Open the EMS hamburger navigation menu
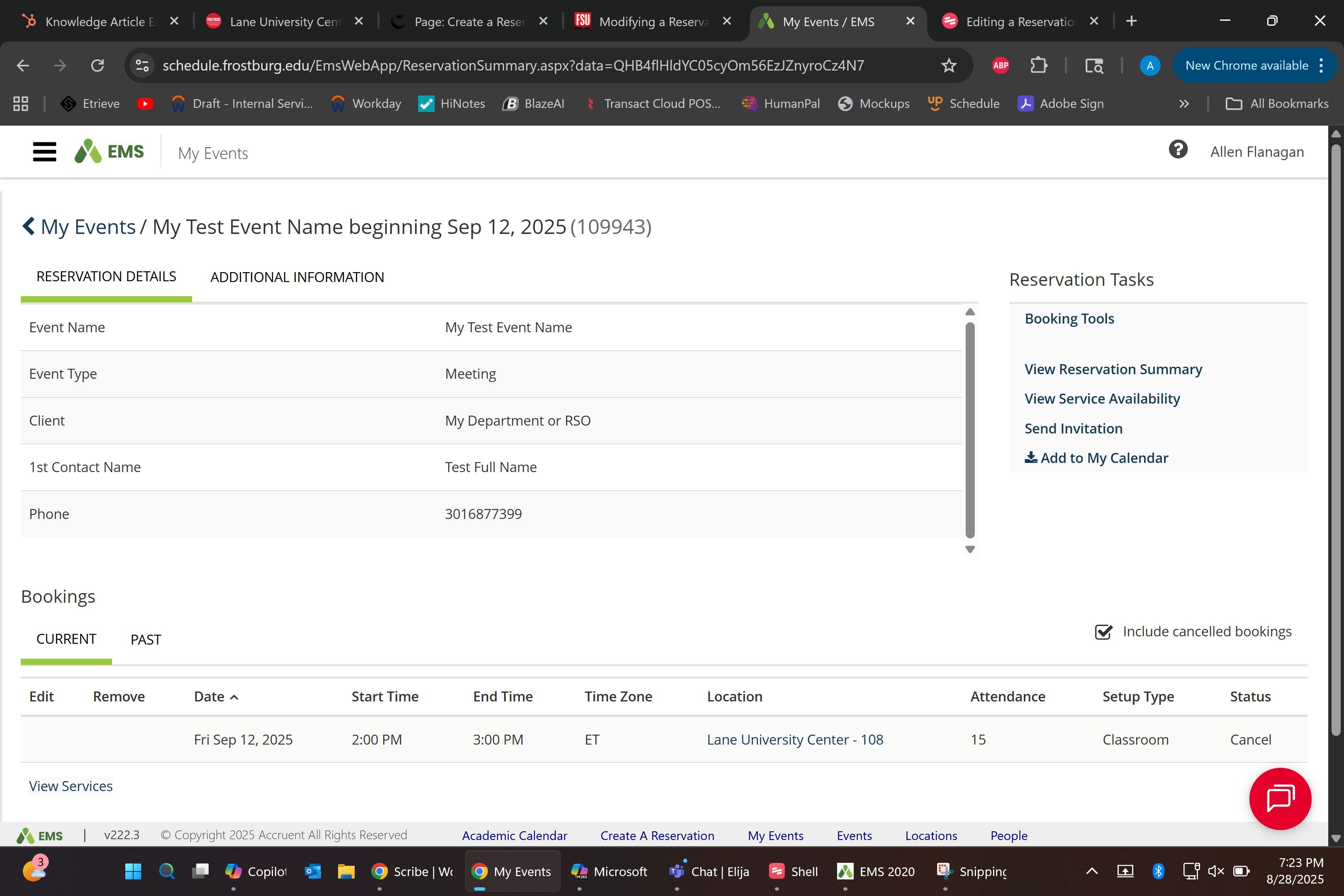Viewport: 1344px width, 896px height. pos(44,152)
